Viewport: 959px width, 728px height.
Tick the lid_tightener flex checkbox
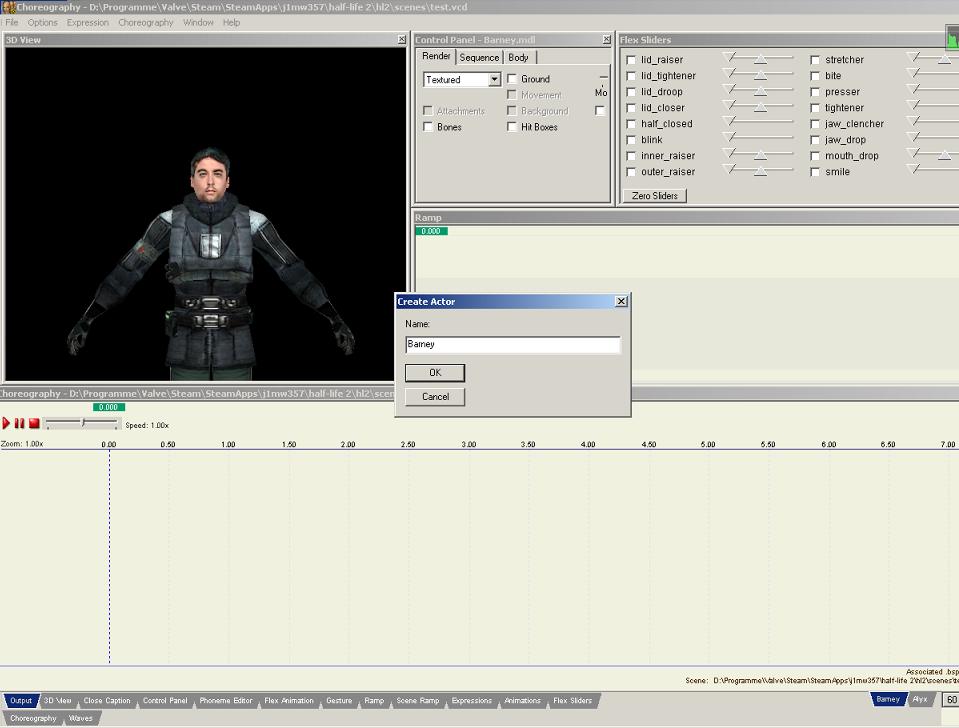pyautogui.click(x=631, y=76)
